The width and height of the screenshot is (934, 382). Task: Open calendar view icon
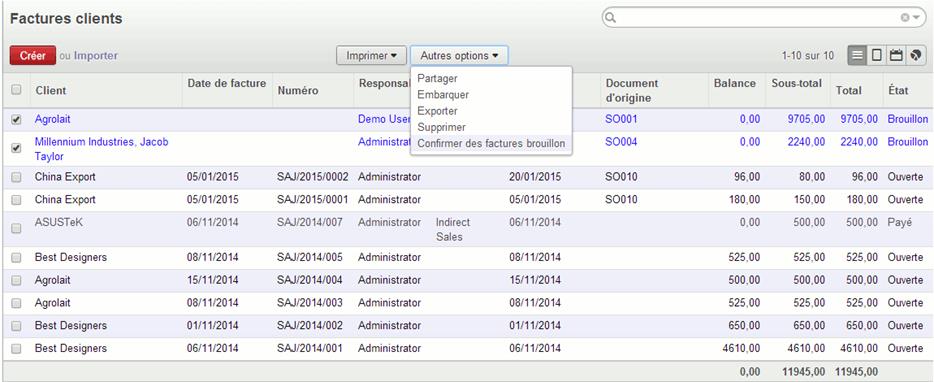click(x=895, y=55)
